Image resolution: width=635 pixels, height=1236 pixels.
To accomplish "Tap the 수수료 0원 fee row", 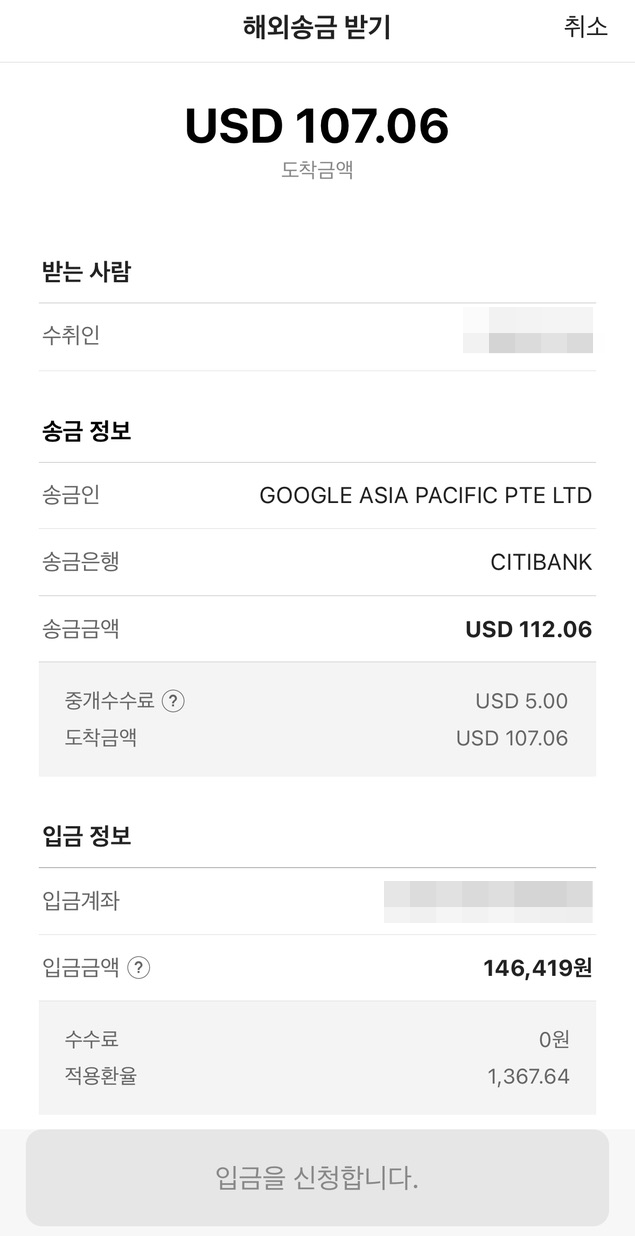I will click(x=317, y=1039).
